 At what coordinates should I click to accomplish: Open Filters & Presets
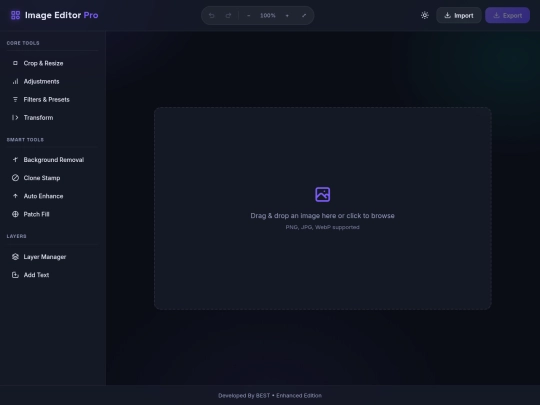(x=52, y=100)
